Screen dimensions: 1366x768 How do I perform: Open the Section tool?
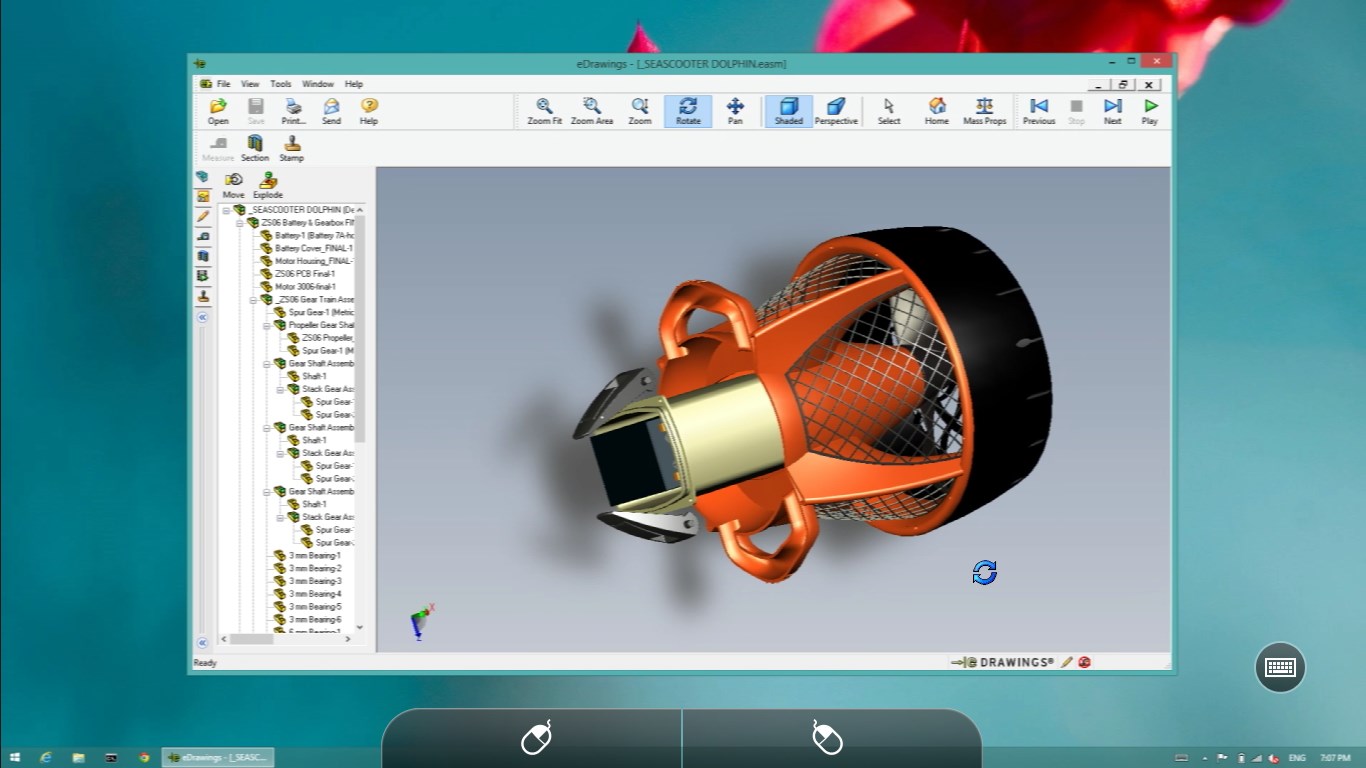255,147
